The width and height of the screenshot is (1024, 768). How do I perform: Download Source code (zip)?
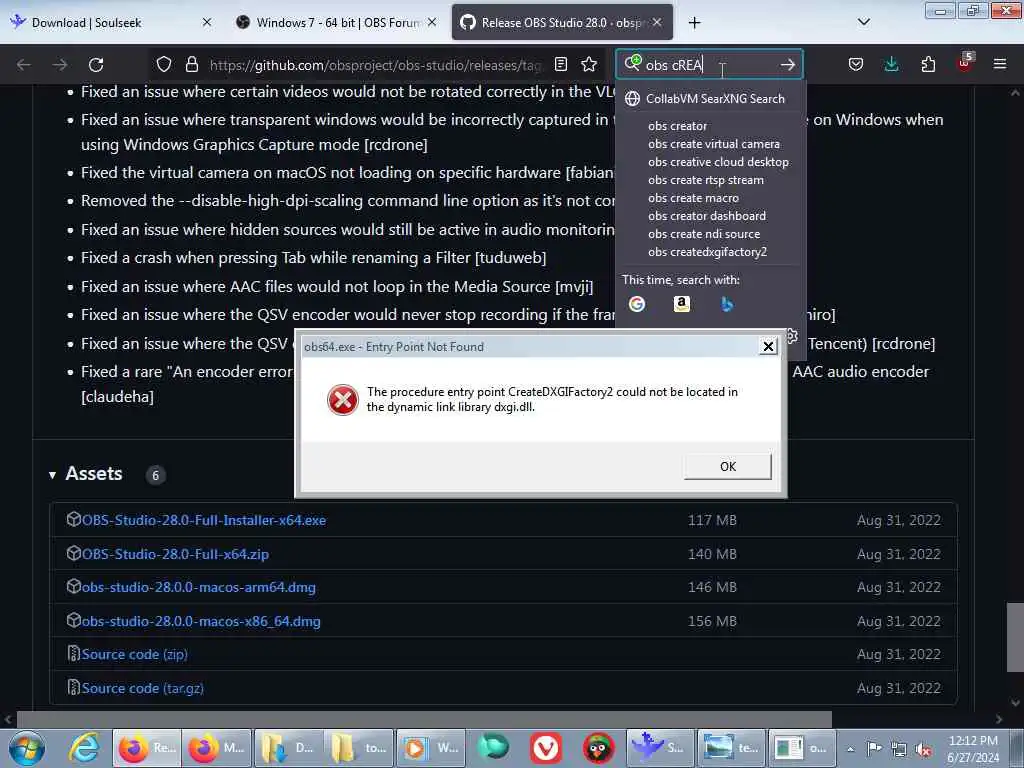coord(135,654)
